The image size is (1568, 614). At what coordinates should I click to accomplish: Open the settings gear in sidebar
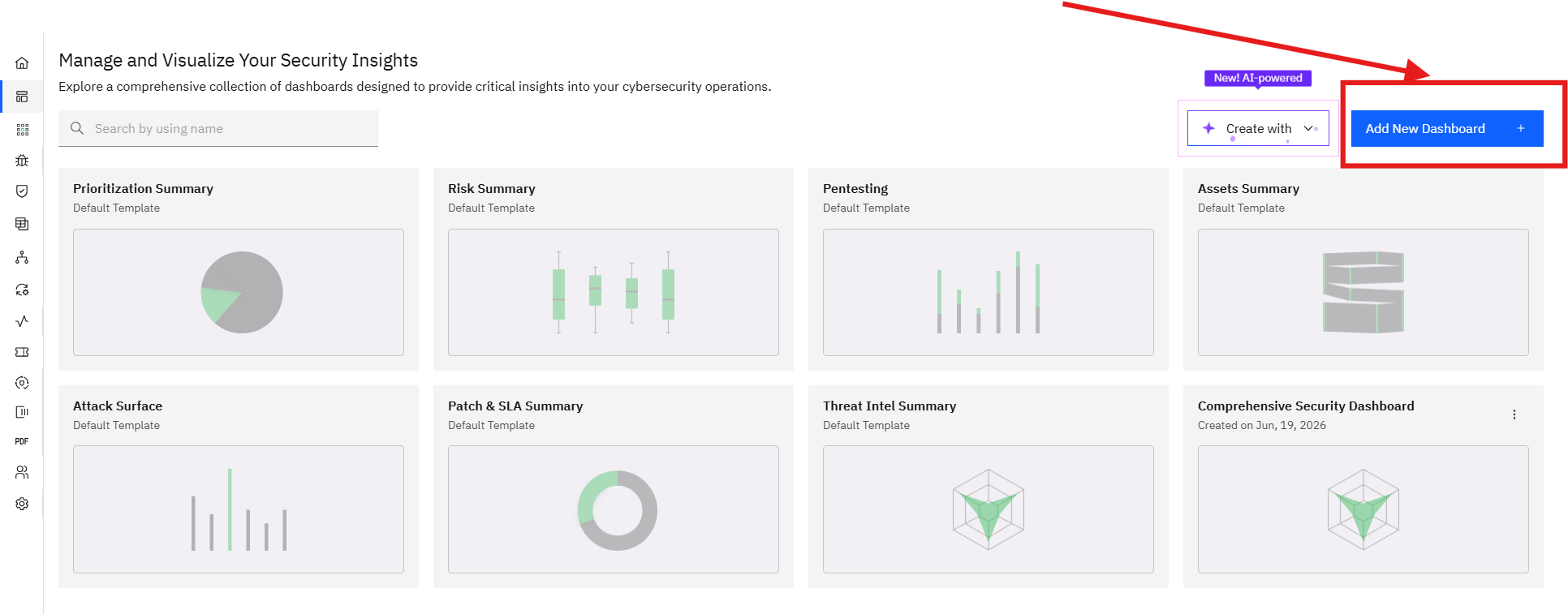pos(22,504)
